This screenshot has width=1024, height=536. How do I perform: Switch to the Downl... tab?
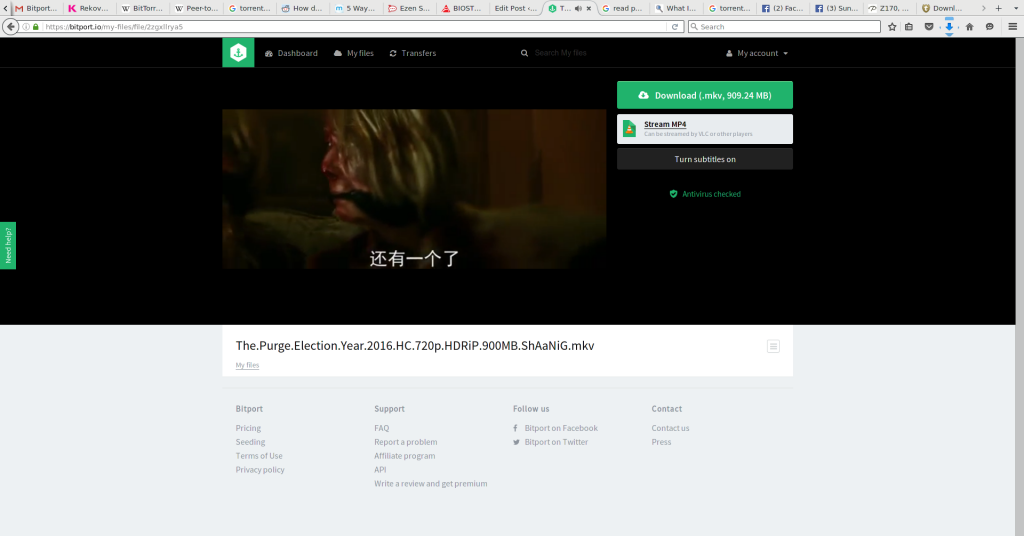[942, 8]
